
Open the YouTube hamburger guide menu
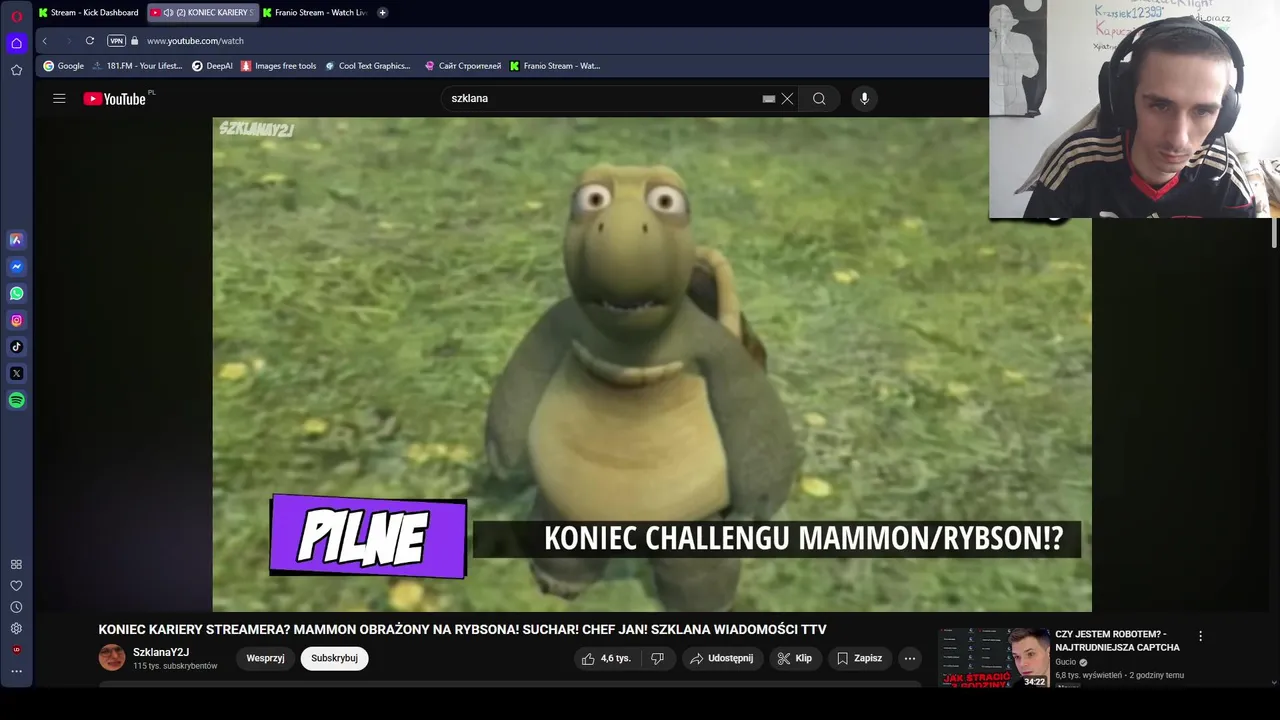click(x=59, y=98)
